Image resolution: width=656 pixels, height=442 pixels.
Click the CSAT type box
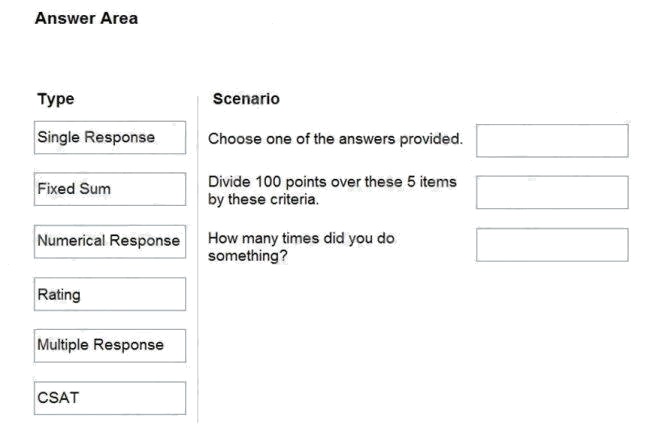click(x=109, y=398)
